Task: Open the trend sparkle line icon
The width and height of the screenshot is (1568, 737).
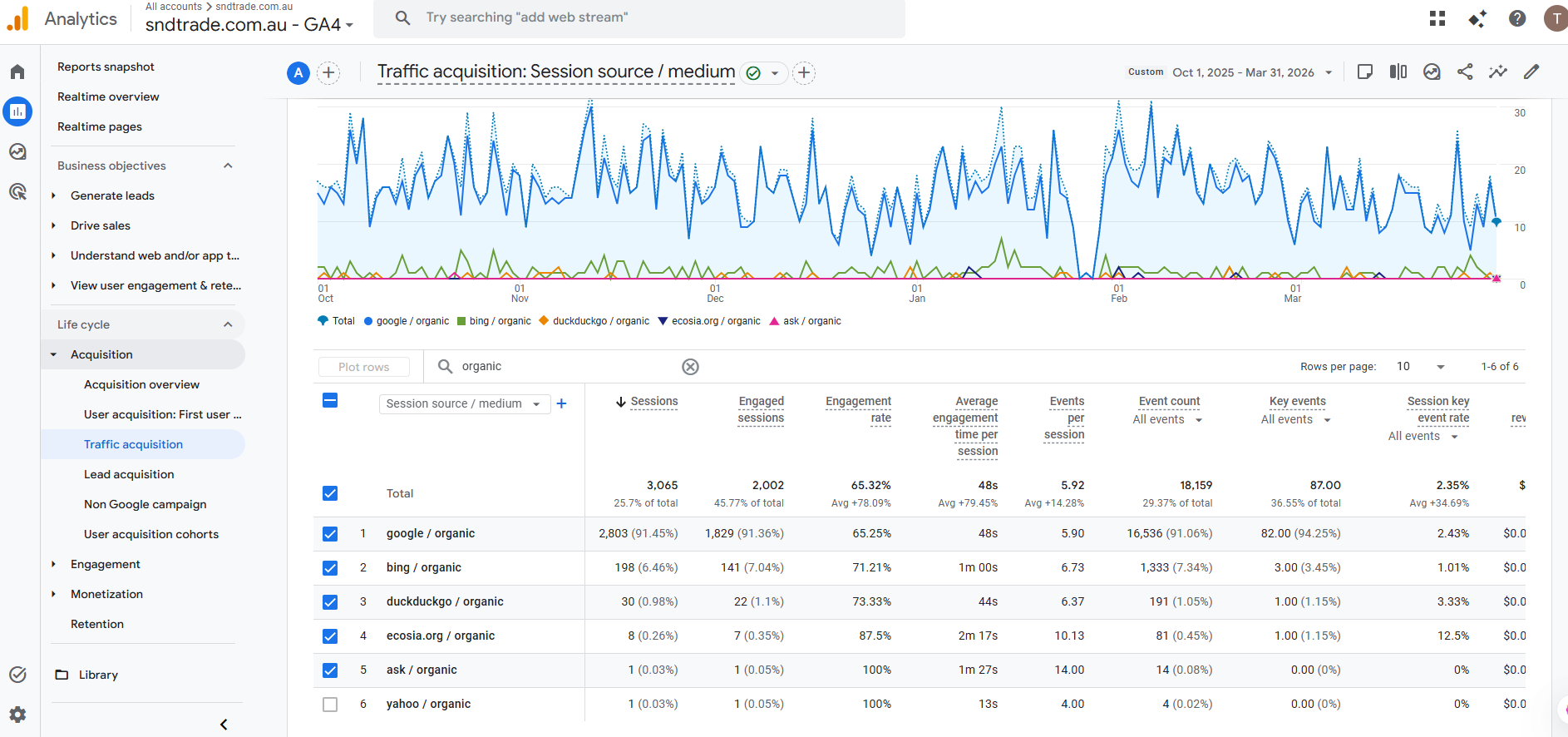Action: [x=1498, y=72]
